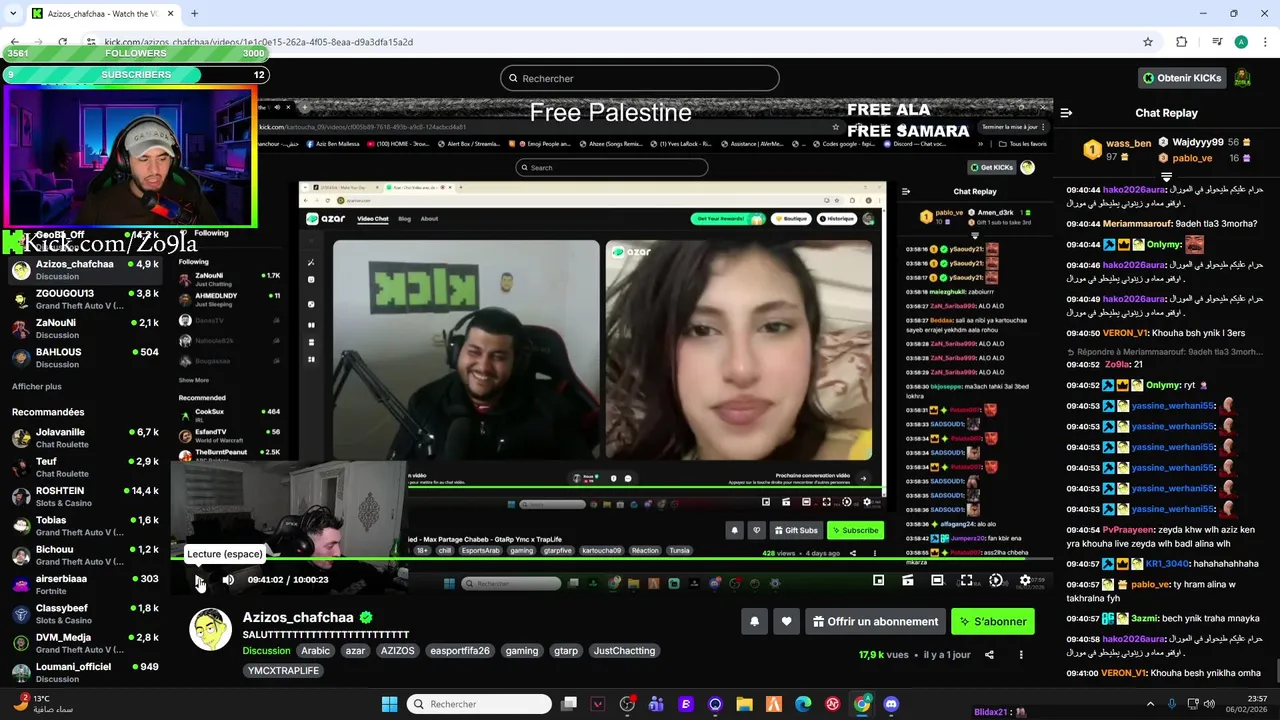Select the azar tag
Viewport: 1280px width, 720px height.
click(x=355, y=651)
